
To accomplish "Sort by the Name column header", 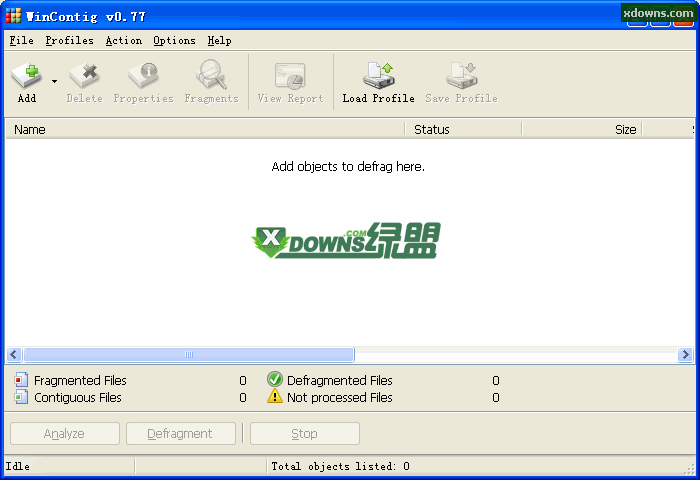I will point(205,129).
